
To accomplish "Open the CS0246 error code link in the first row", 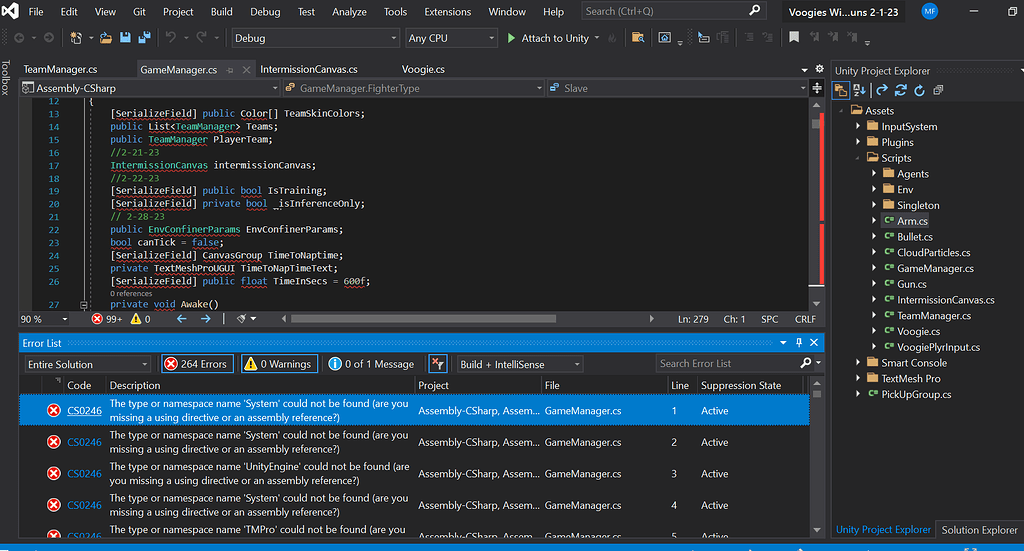I will (x=84, y=411).
